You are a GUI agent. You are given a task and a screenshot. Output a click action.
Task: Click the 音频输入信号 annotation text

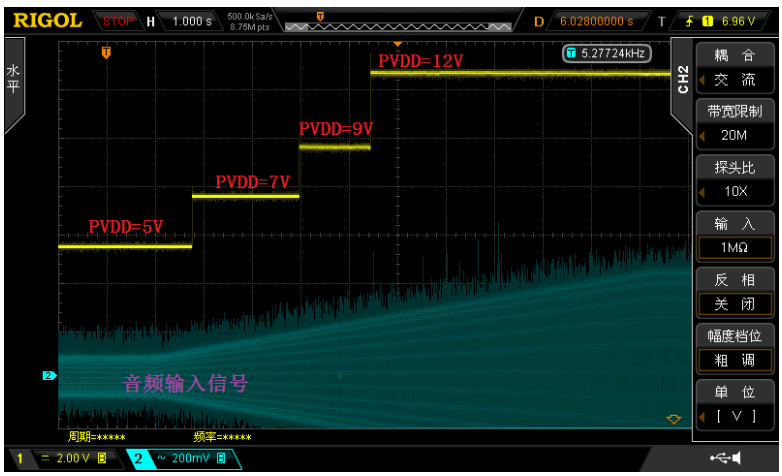(x=185, y=384)
